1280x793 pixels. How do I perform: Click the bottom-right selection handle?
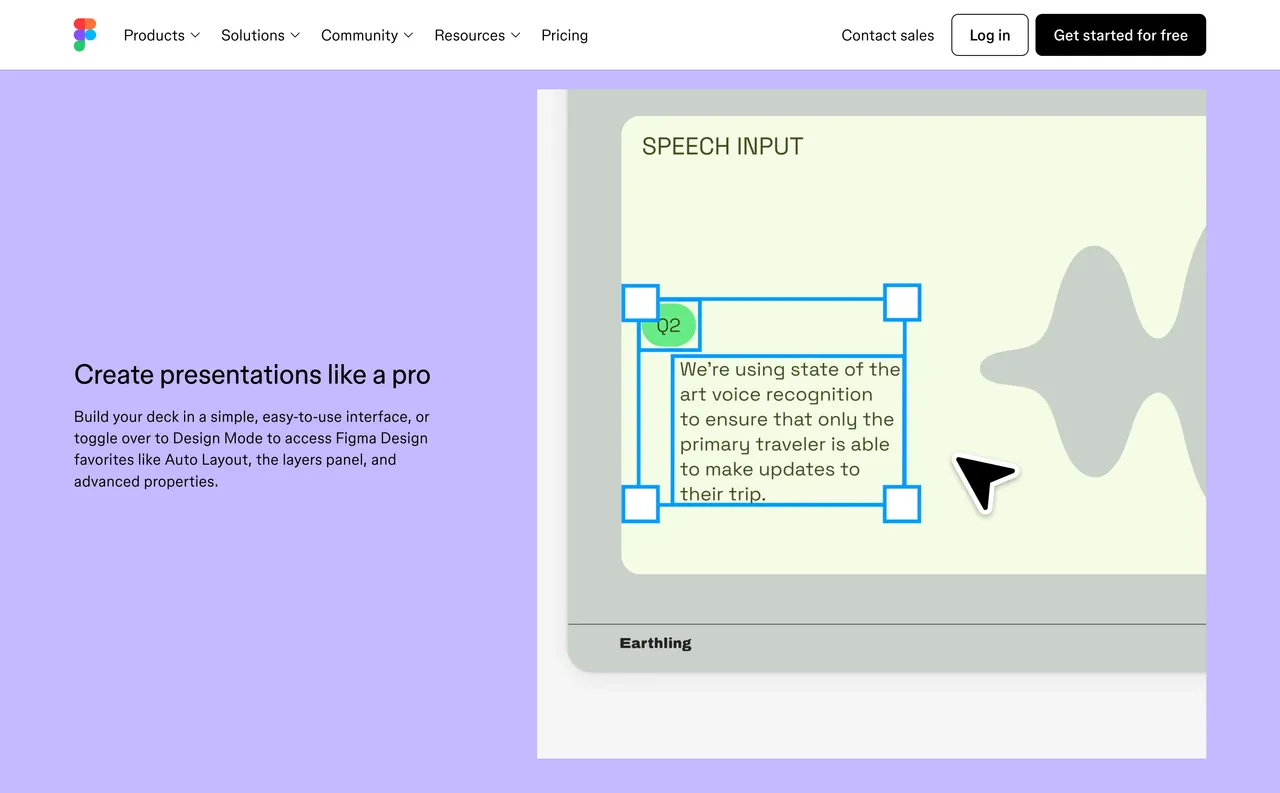pos(902,504)
